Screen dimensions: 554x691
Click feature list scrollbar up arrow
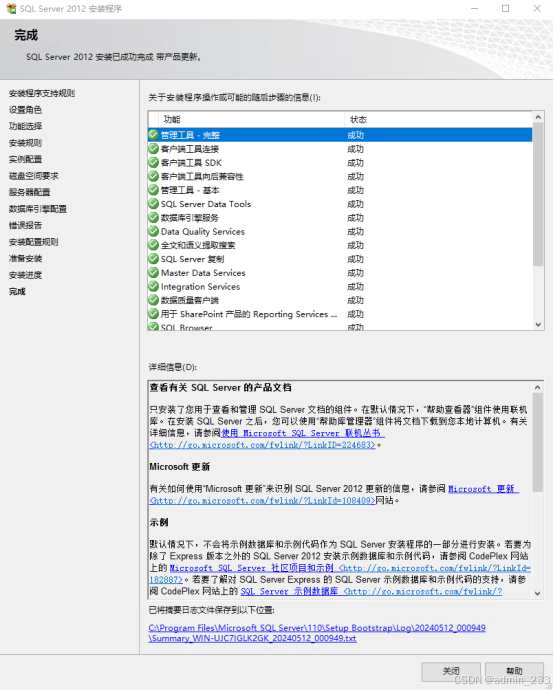538,117
